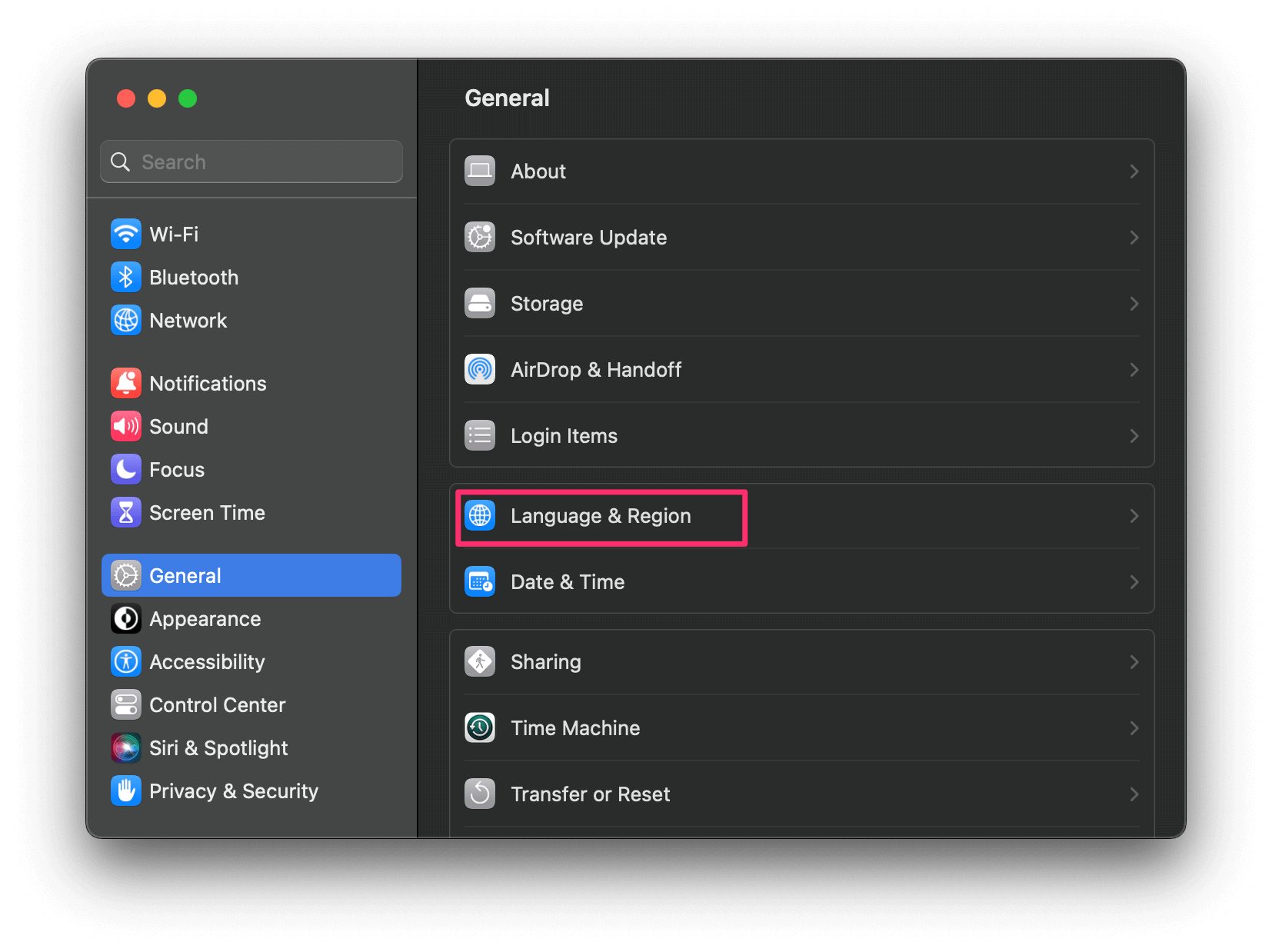Select the highlighted General sidebar label
1272x952 pixels.
pos(185,575)
